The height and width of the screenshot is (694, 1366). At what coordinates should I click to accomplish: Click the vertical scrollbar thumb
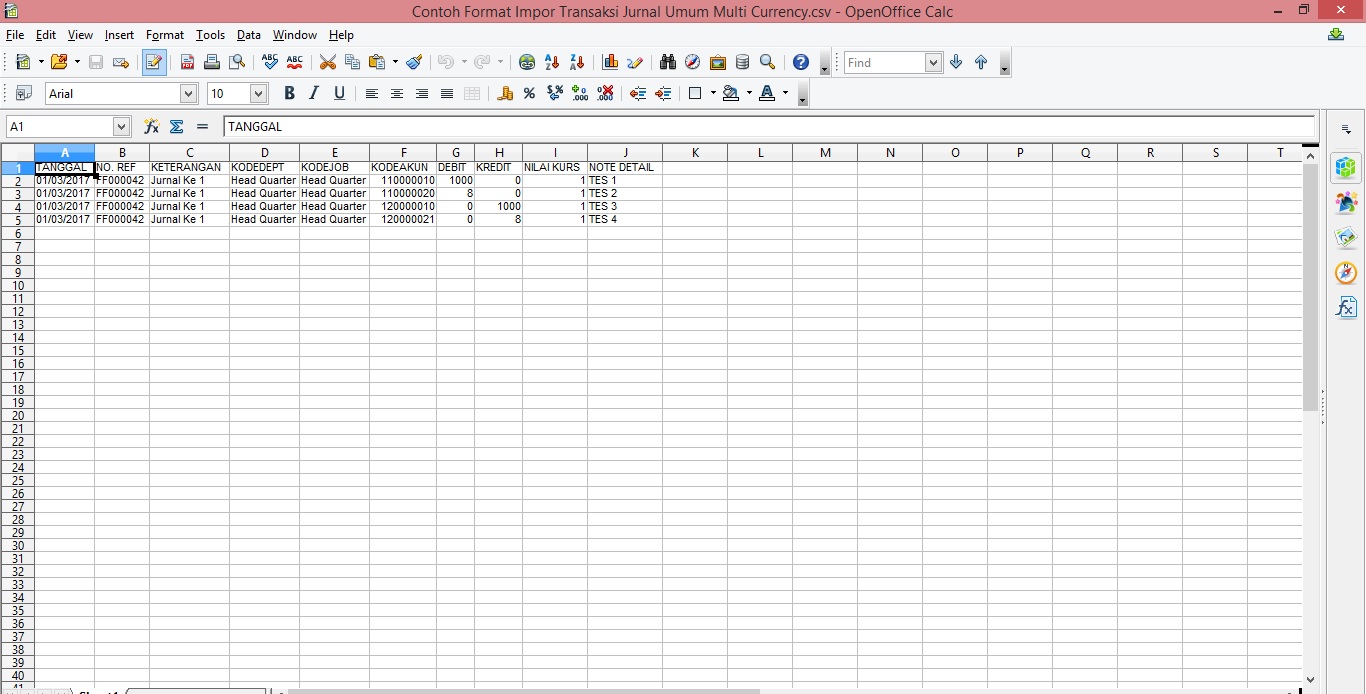pos(1310,288)
